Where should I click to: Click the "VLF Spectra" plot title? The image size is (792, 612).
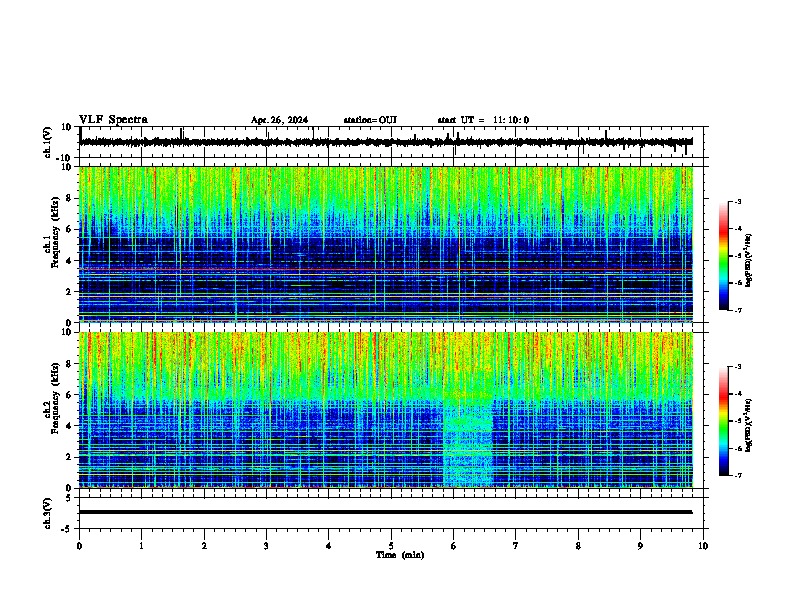pos(113,120)
